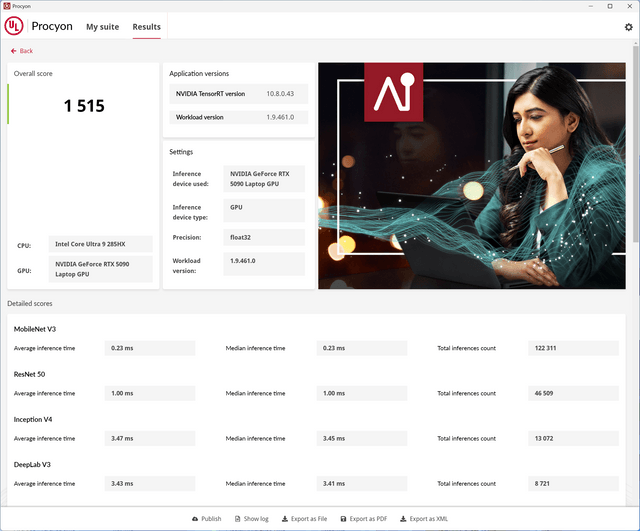This screenshot has height=531, width=640.
Task: Click the TensorRT version value 10.8.0.43
Action: click(280, 94)
